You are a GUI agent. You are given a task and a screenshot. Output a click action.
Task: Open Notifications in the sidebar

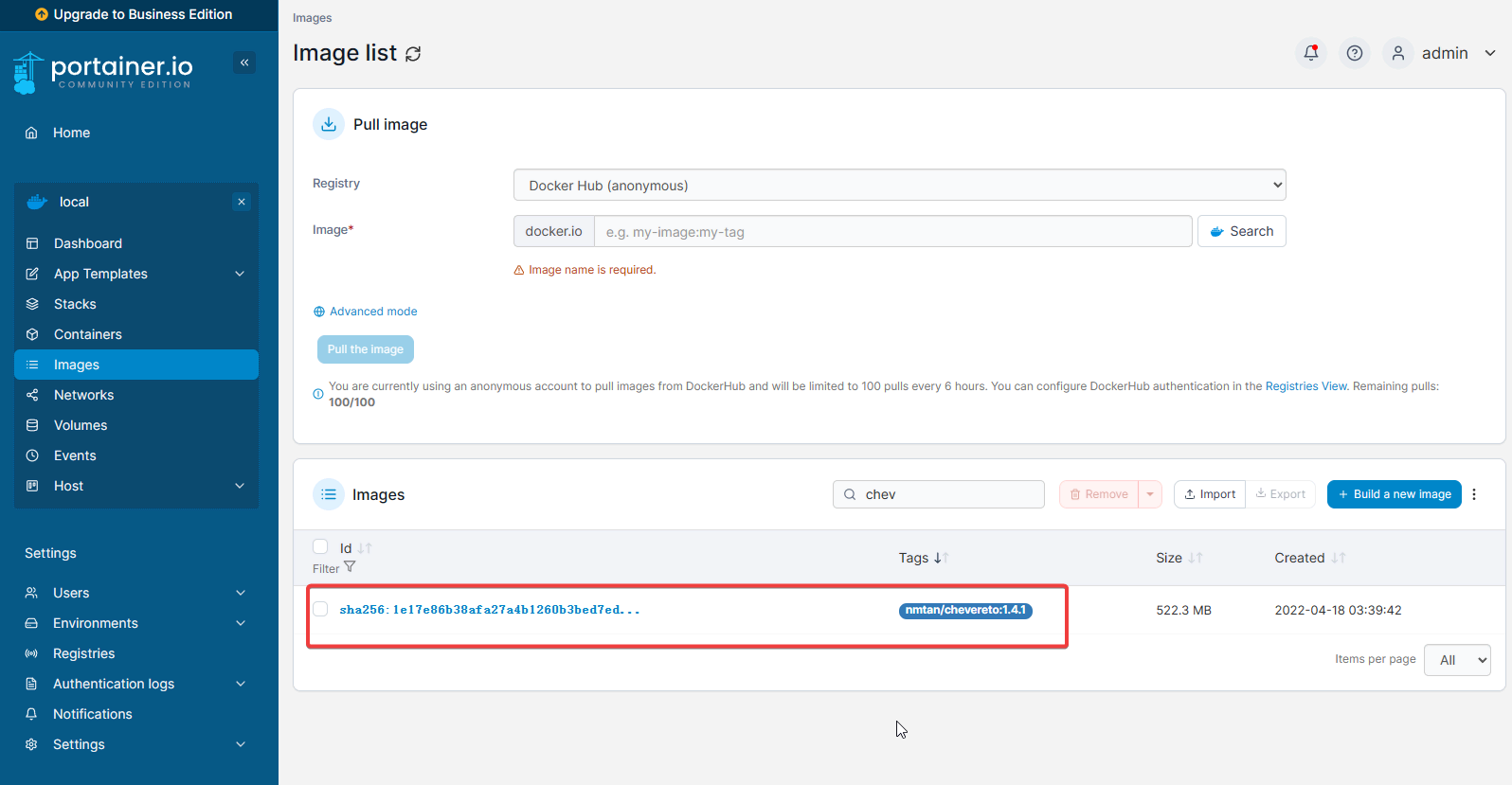pos(136,714)
